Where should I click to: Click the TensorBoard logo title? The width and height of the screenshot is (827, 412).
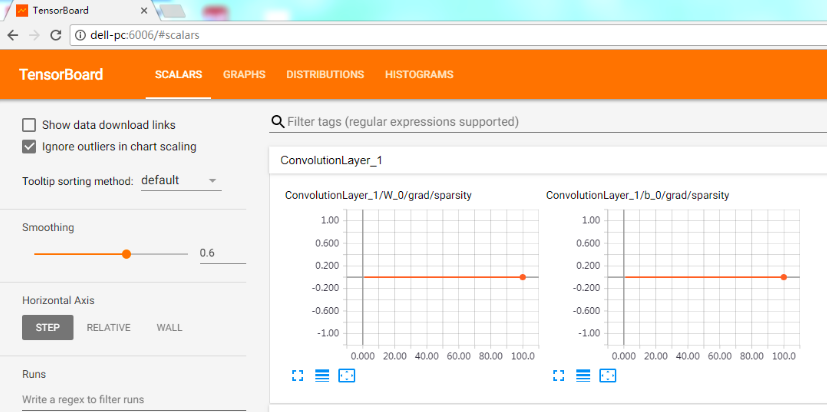[x=61, y=74]
